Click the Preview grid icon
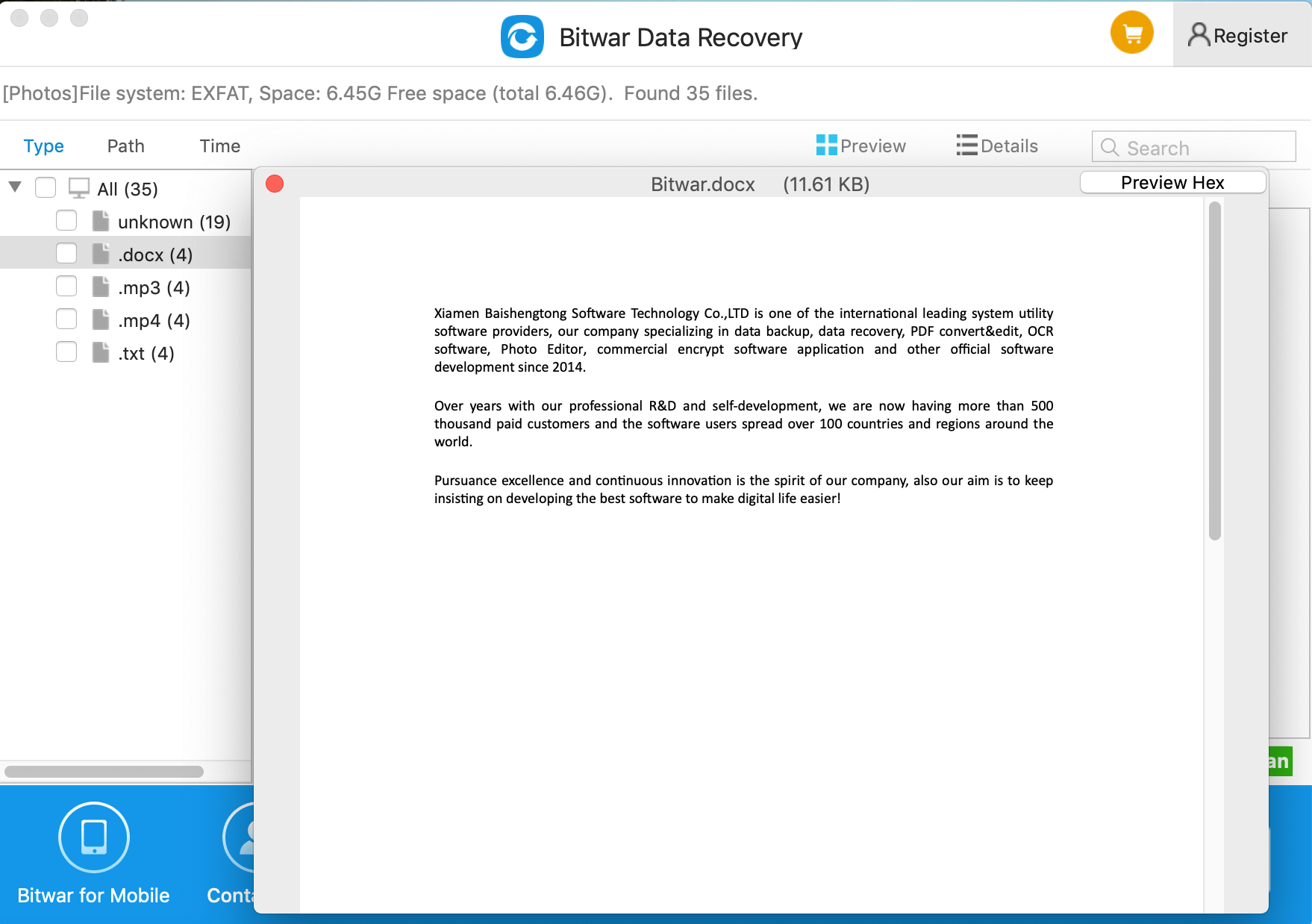Viewport: 1312px width, 924px height. (826, 145)
